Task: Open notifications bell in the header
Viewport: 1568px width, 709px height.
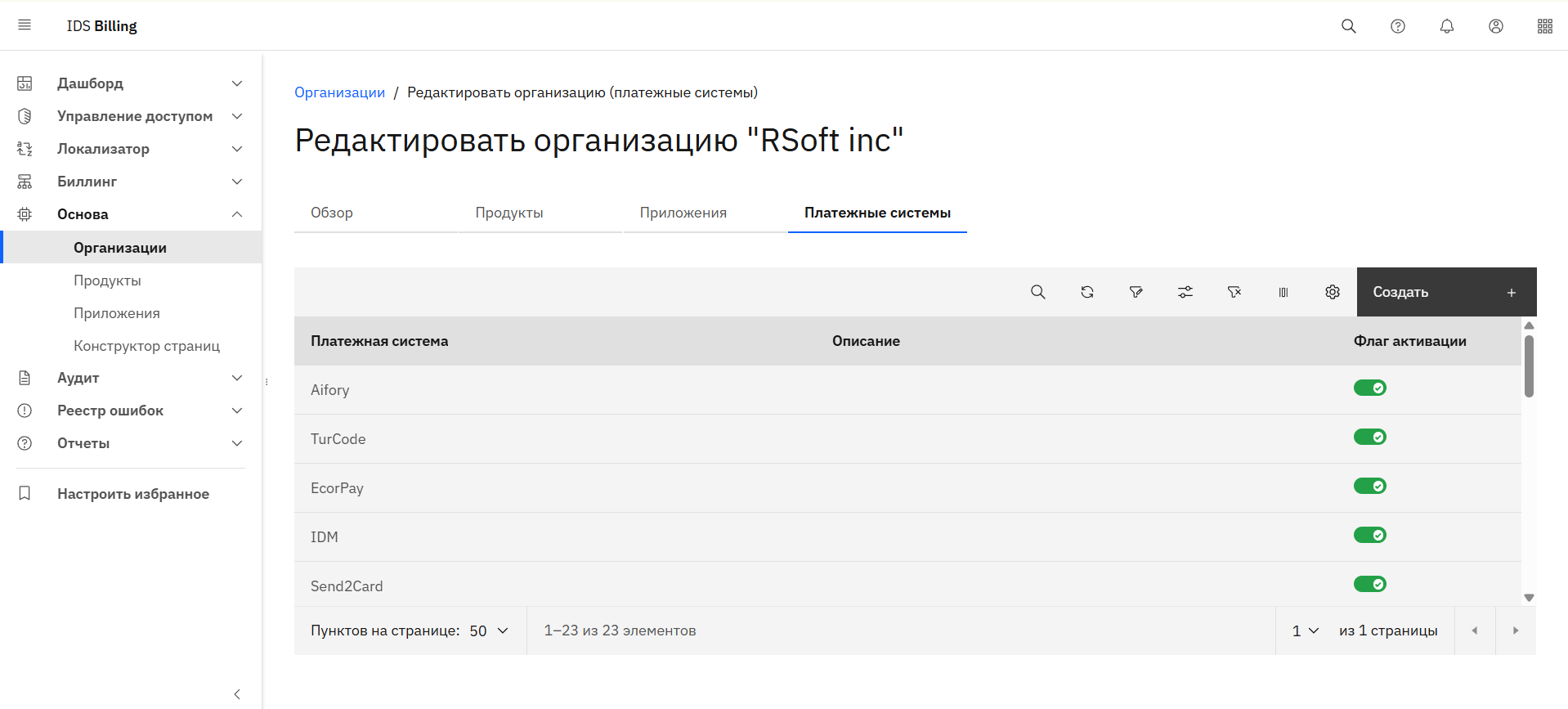Action: 1446,26
